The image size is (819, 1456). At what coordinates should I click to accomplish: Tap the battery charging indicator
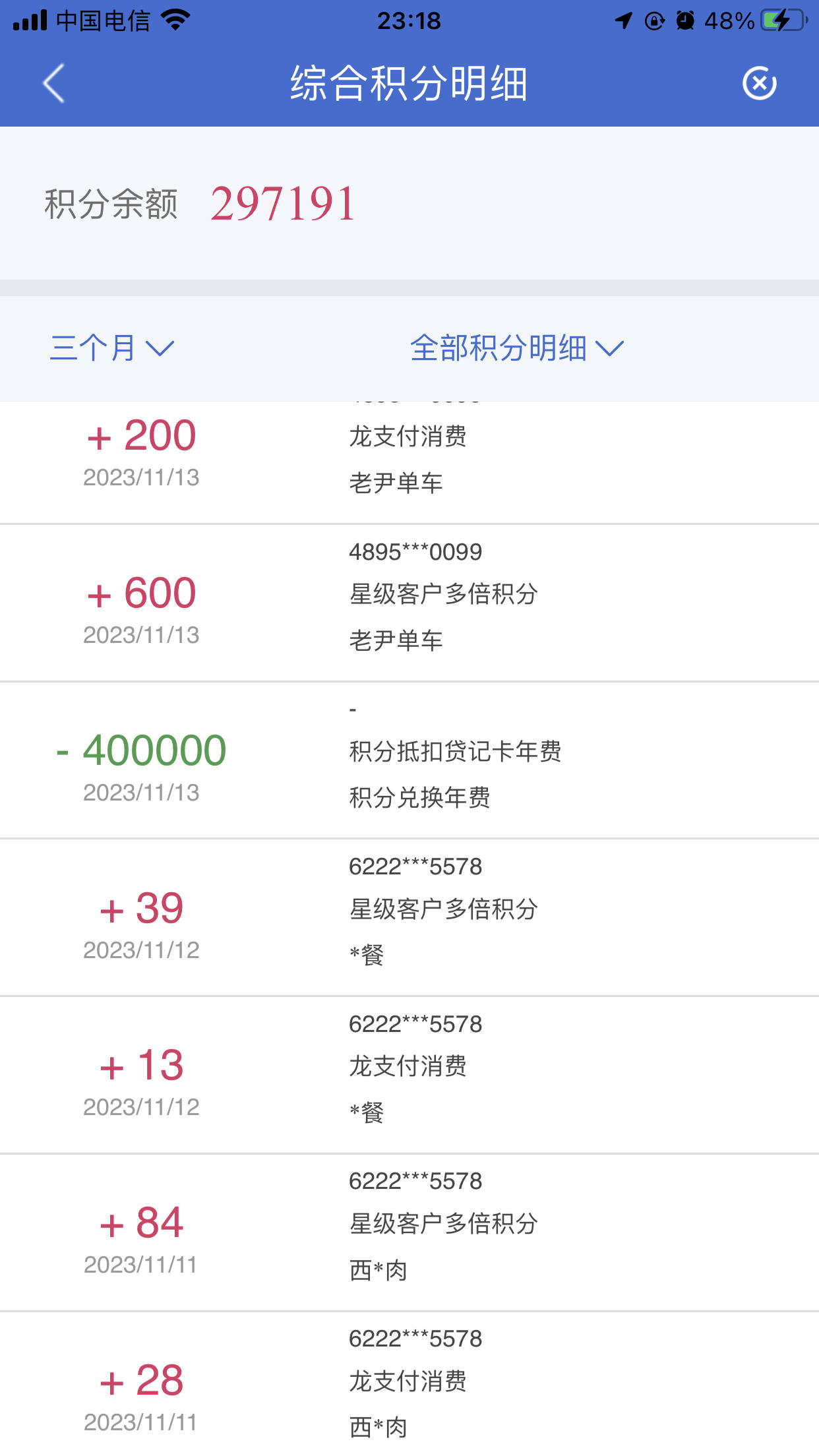click(784, 20)
